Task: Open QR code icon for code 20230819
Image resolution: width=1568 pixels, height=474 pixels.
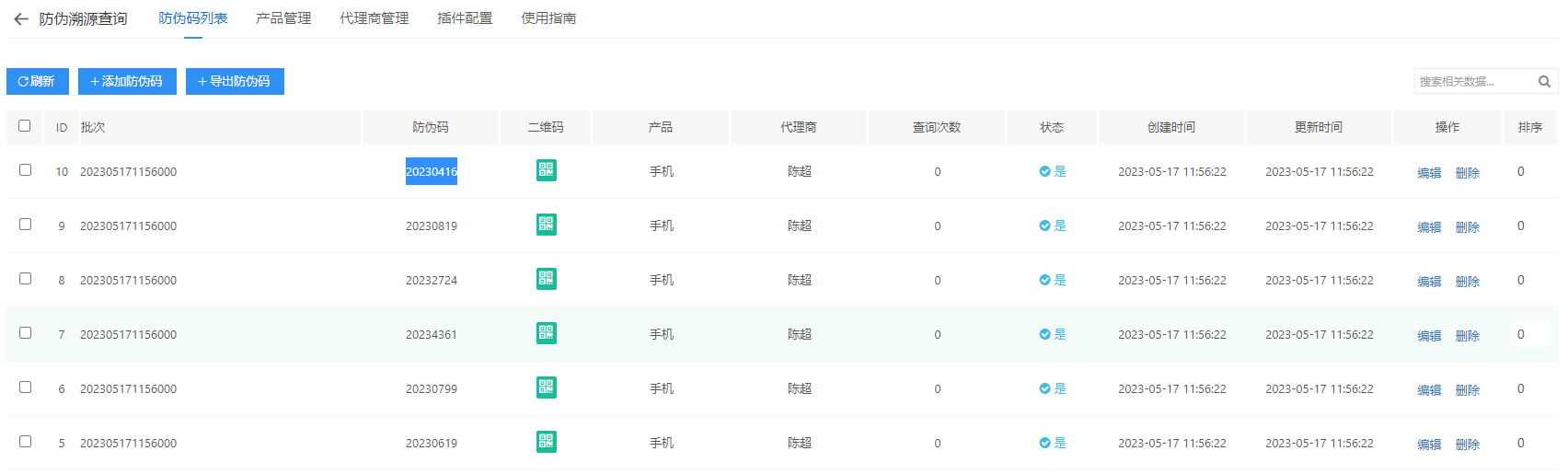Action: coord(546,225)
